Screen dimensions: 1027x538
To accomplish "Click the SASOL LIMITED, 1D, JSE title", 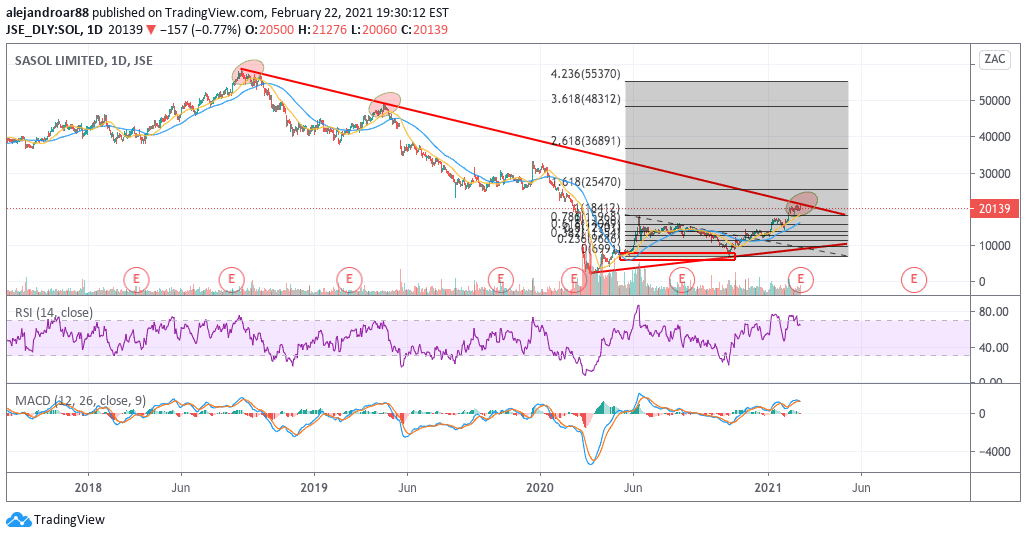I will pos(84,60).
